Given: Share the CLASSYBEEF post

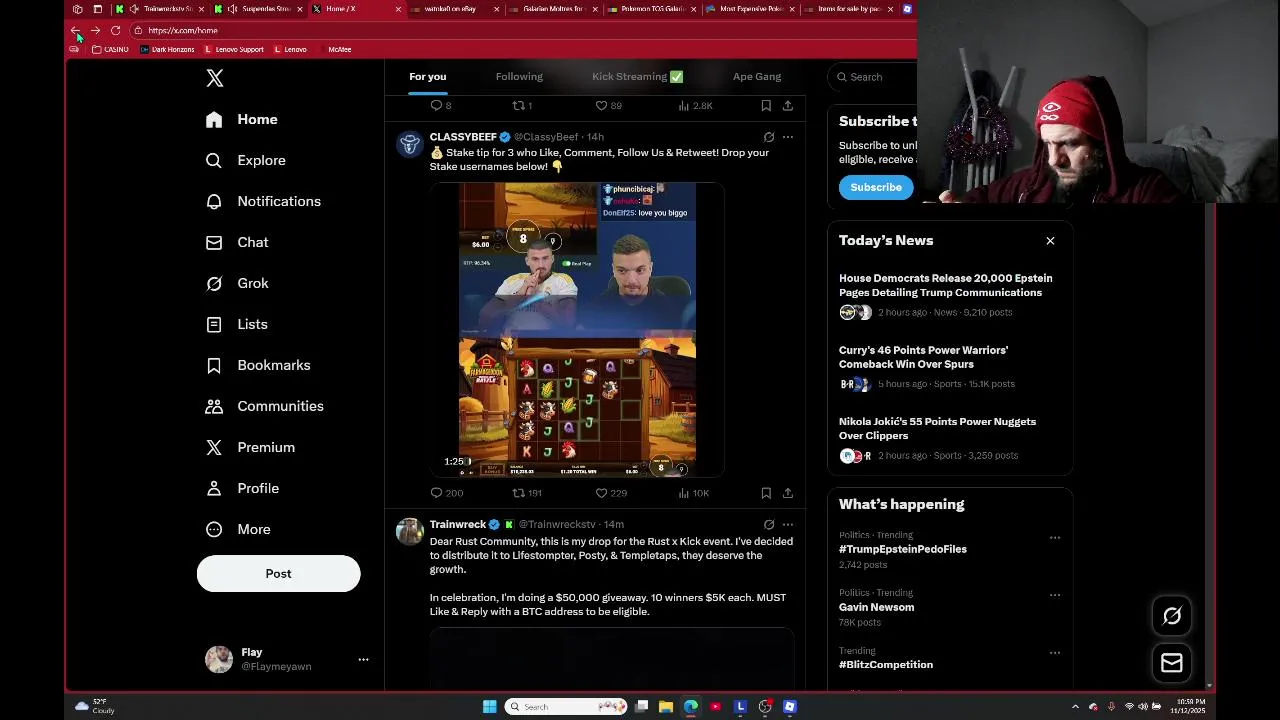Looking at the screenshot, I should [x=788, y=493].
